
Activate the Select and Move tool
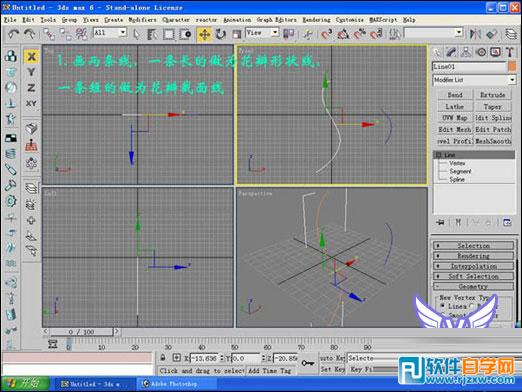click(x=204, y=34)
